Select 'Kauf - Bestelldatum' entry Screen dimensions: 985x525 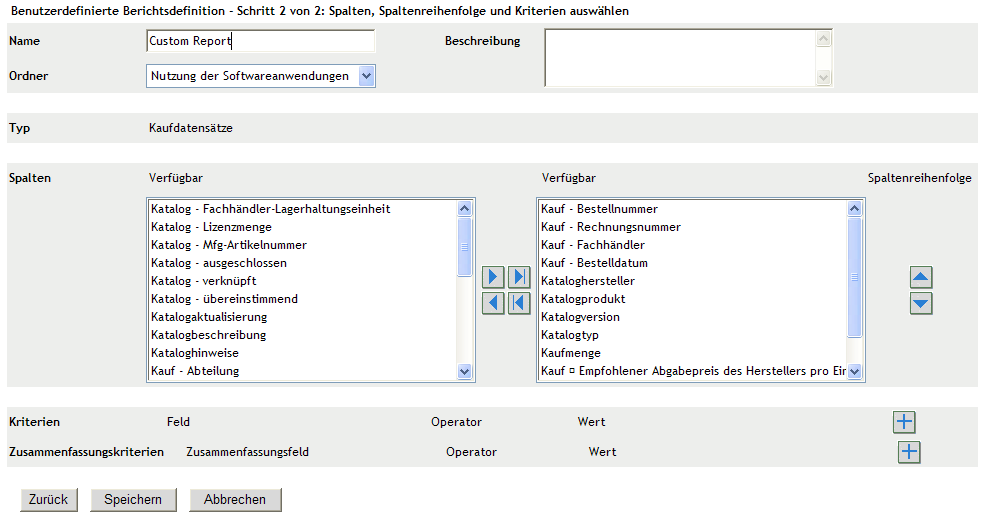pyautogui.click(x=694, y=263)
